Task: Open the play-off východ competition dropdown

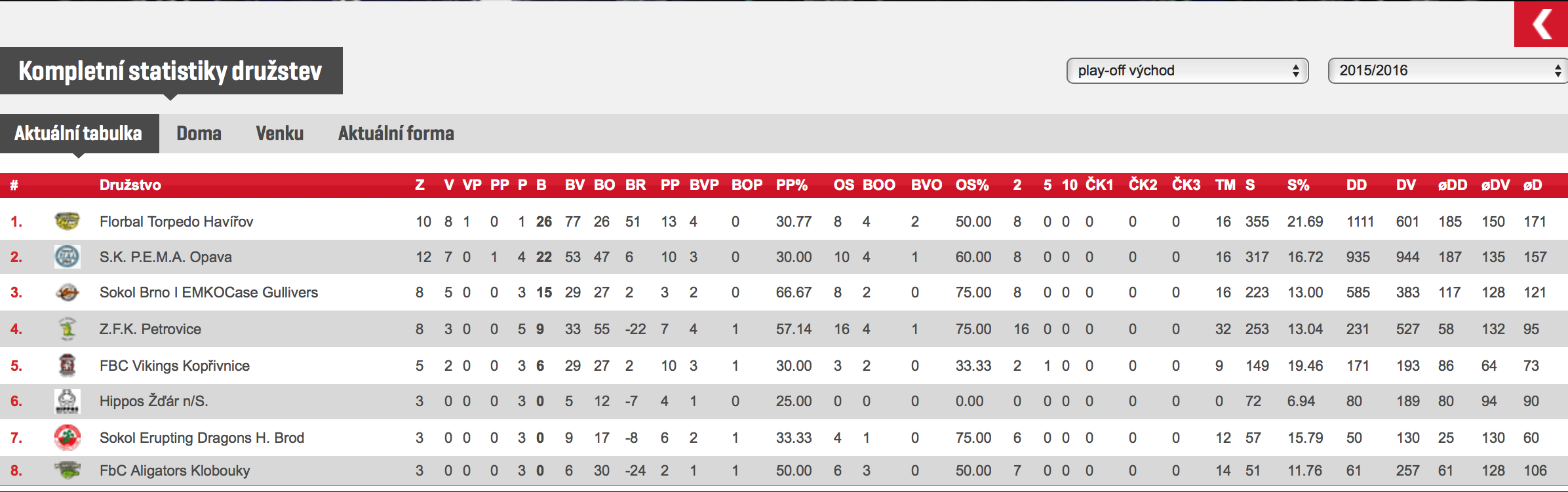Action: coord(1187,71)
